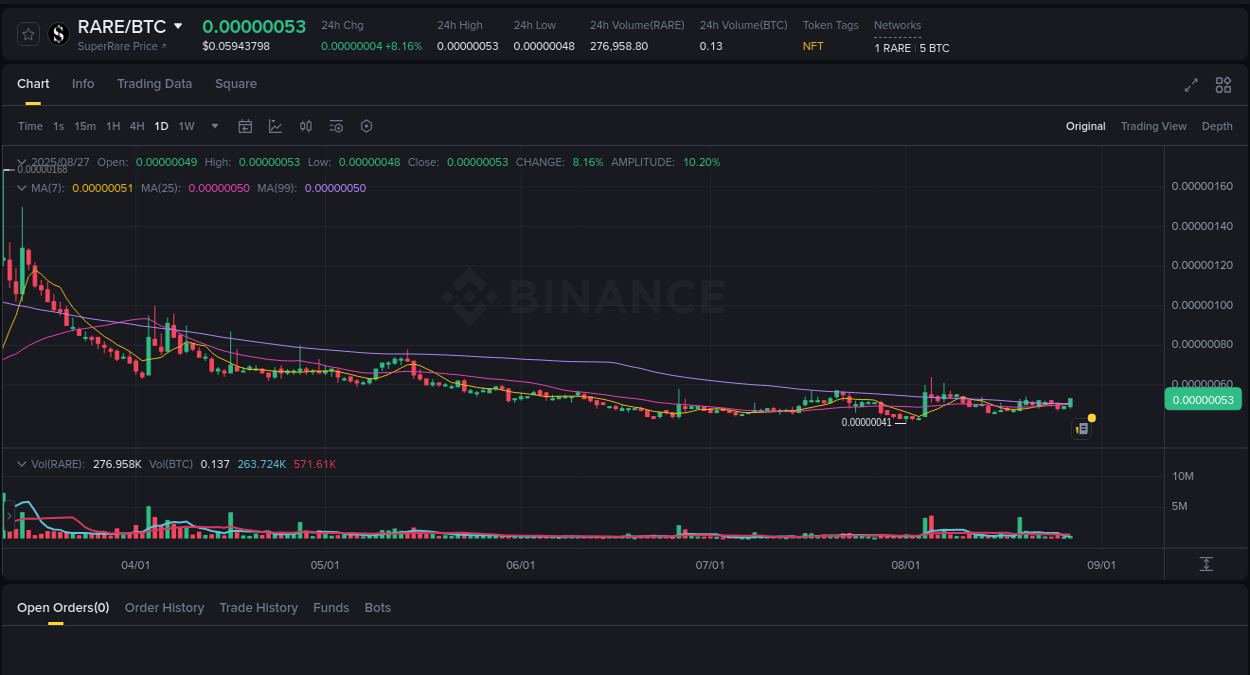Viewport: 1250px width, 675px height.
Task: Switch to the Trading Data tab
Action: pos(154,84)
